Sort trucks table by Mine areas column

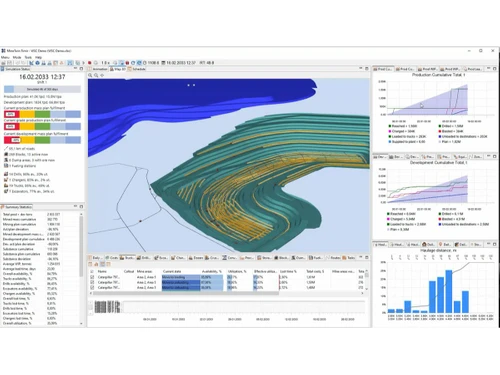click(x=144, y=271)
